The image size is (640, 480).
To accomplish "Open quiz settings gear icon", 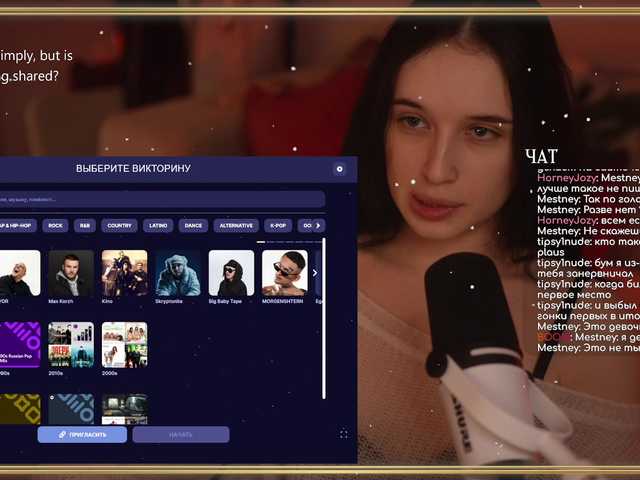I will pyautogui.click(x=339, y=169).
